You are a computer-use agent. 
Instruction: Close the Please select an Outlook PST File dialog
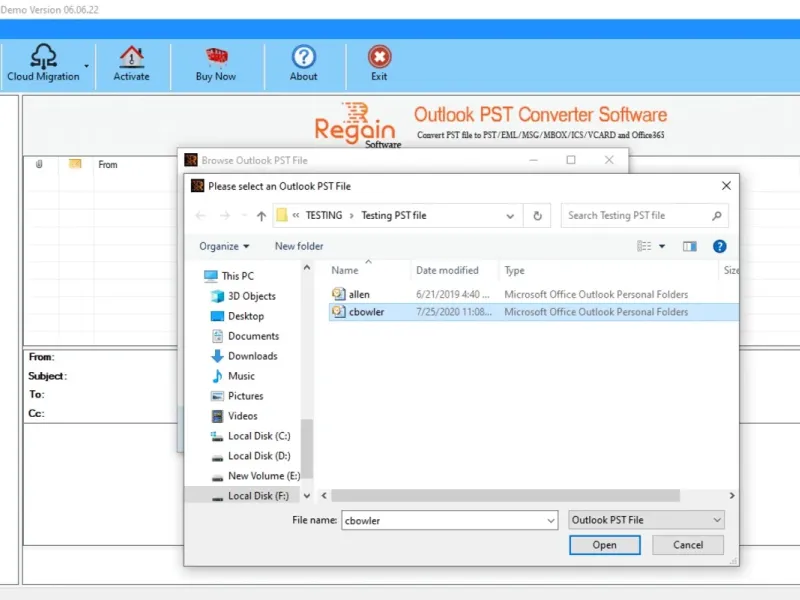pyautogui.click(x=726, y=186)
